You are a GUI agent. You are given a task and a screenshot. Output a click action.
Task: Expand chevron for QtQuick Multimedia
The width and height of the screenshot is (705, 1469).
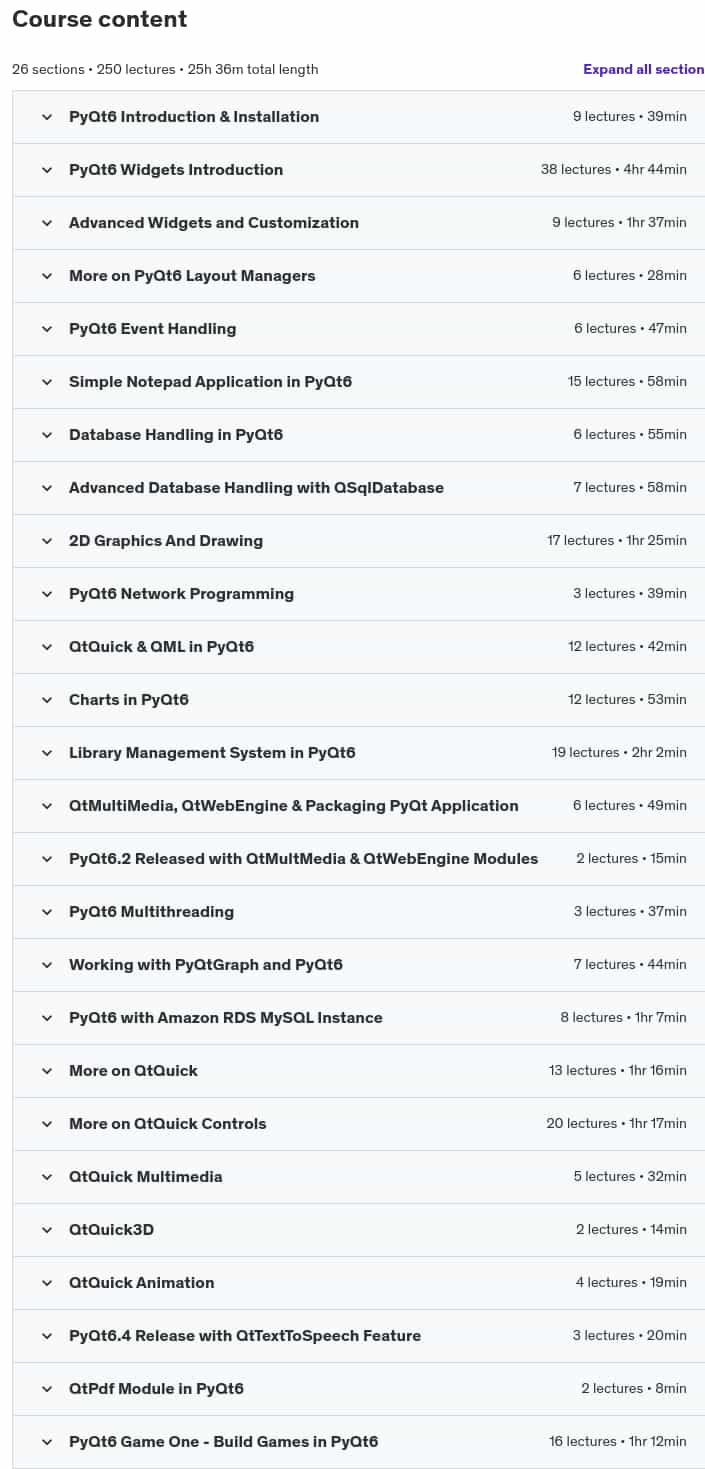[x=46, y=1177]
